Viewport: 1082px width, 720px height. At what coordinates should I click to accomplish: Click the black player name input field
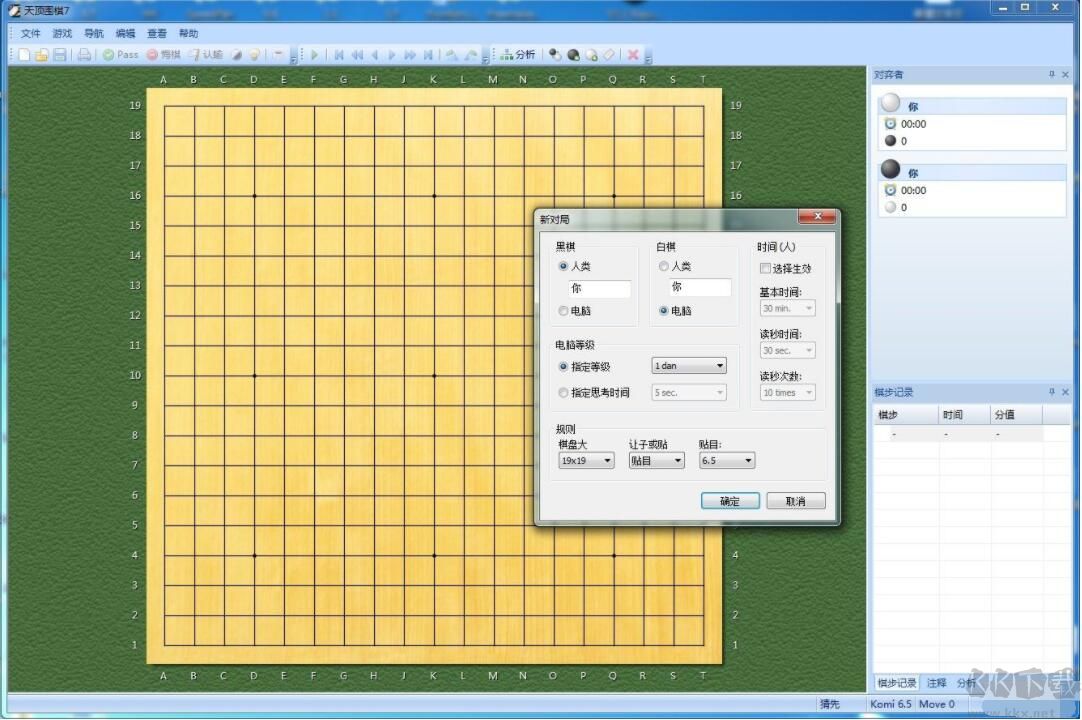point(600,288)
